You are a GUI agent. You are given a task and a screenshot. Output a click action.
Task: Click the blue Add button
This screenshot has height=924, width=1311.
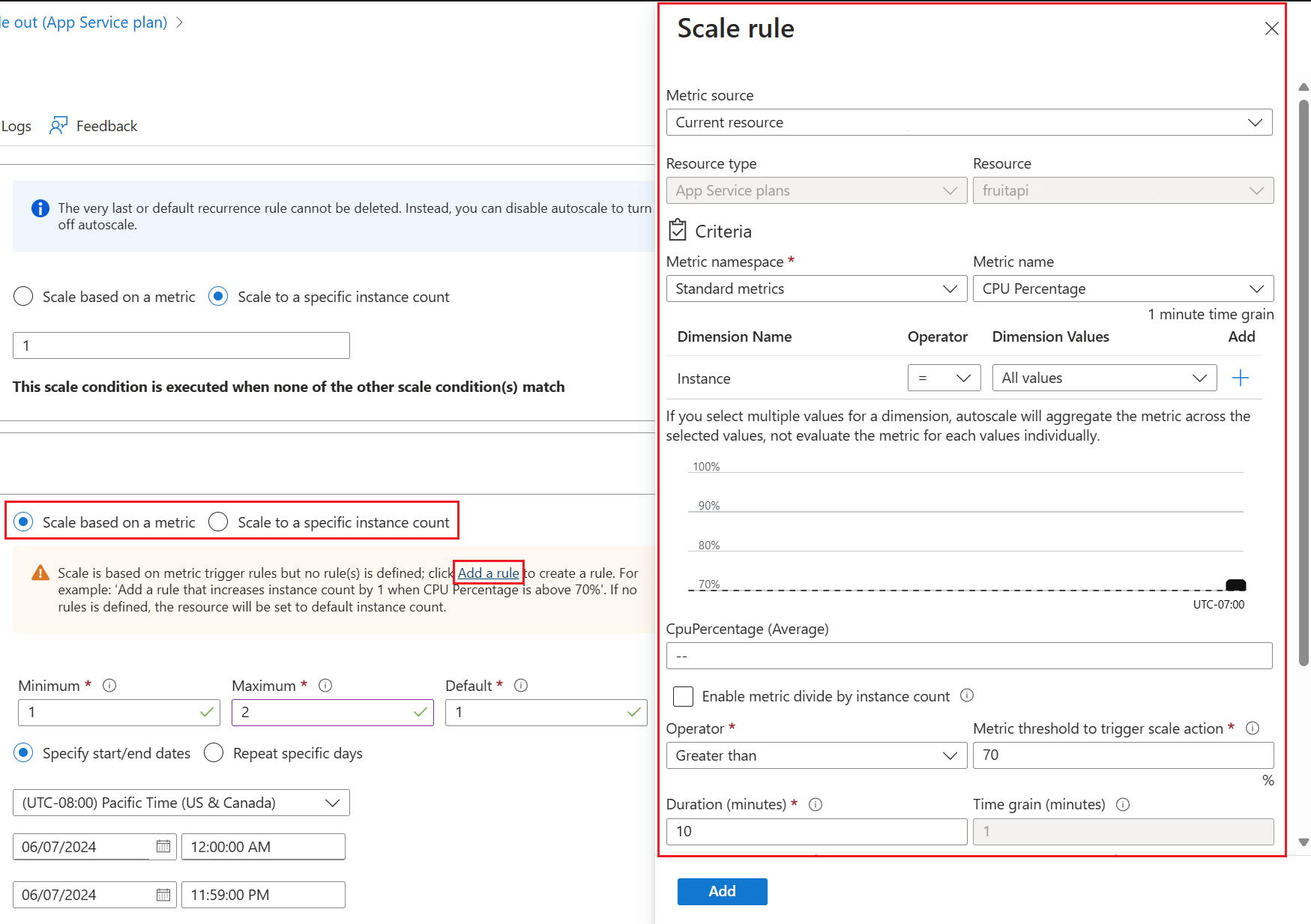722,891
